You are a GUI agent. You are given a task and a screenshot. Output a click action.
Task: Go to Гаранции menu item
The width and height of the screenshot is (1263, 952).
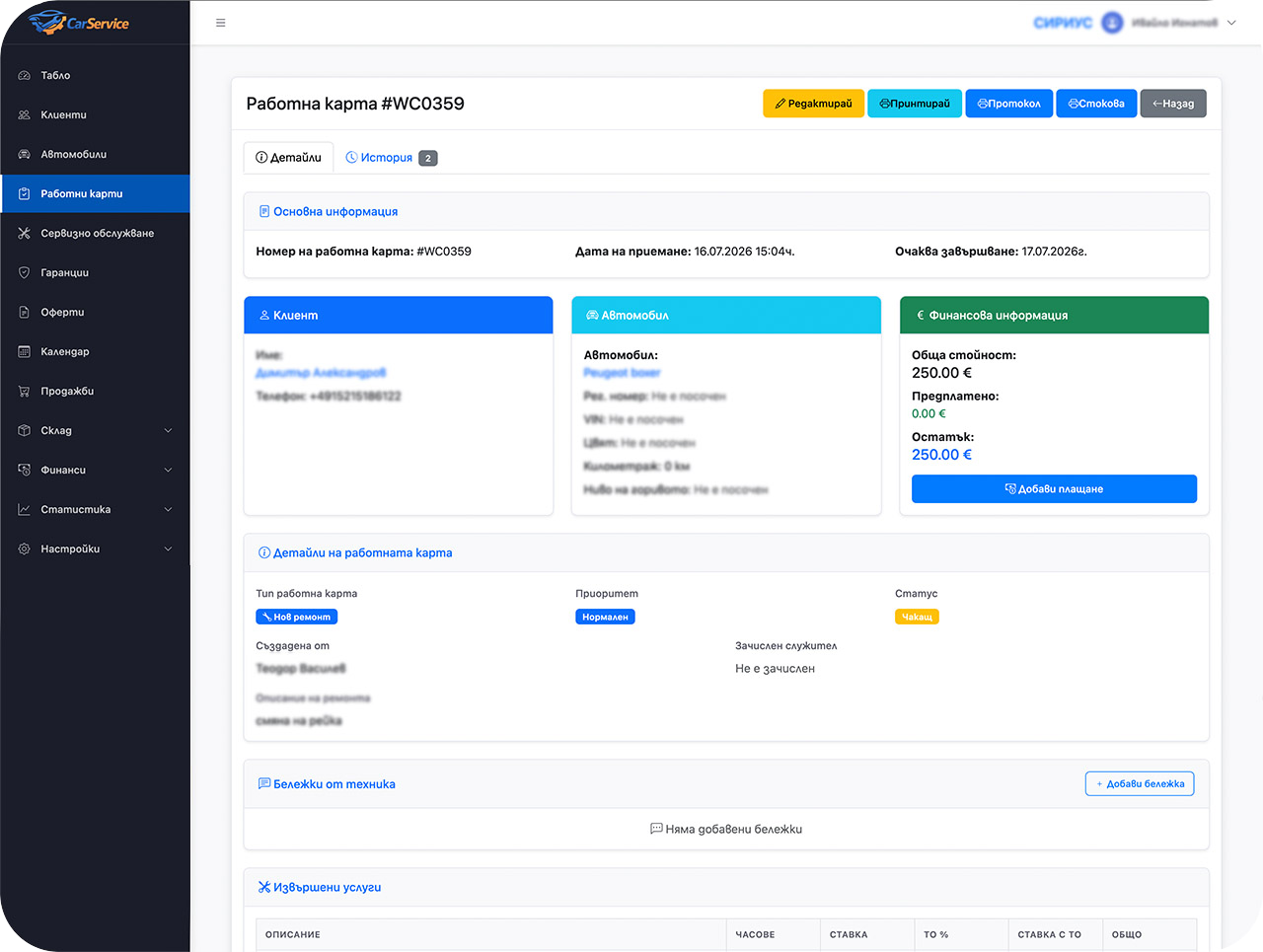(95, 272)
